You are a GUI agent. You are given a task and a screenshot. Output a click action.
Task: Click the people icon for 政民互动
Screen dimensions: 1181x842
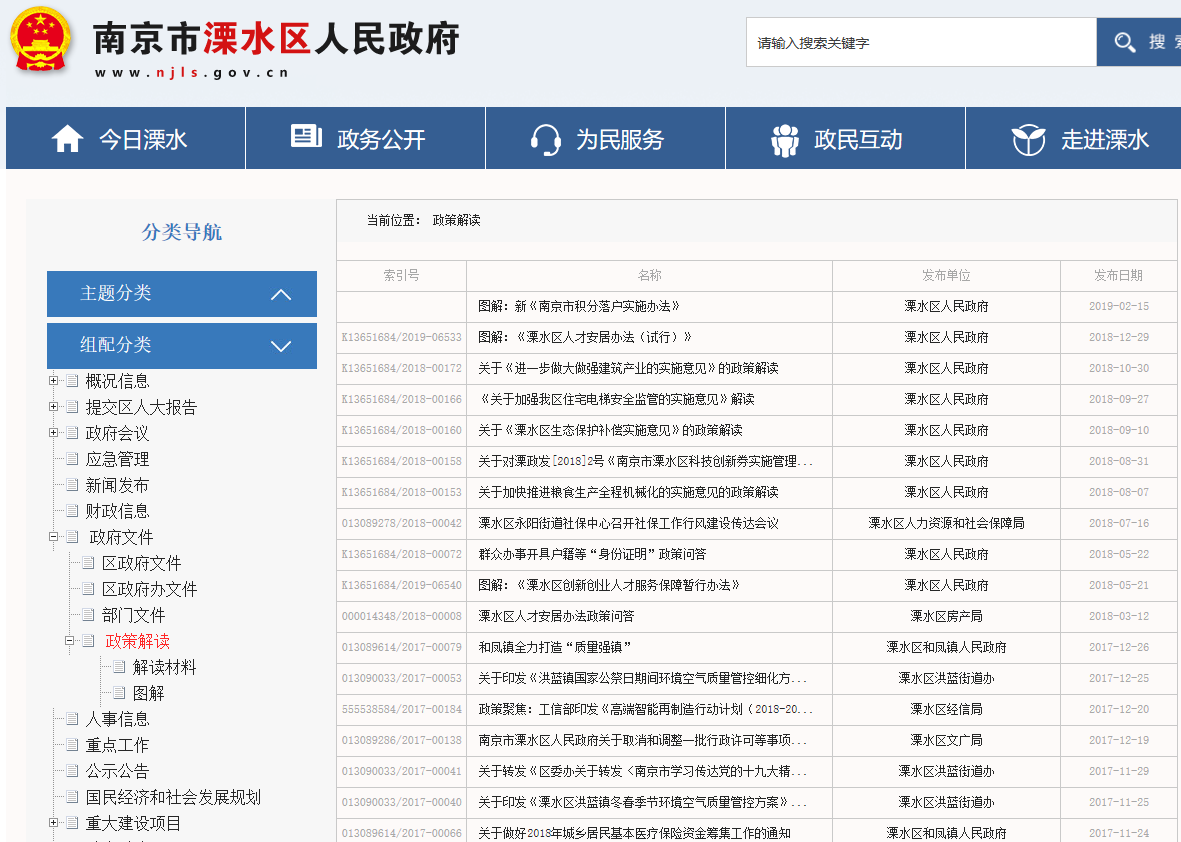(785, 139)
